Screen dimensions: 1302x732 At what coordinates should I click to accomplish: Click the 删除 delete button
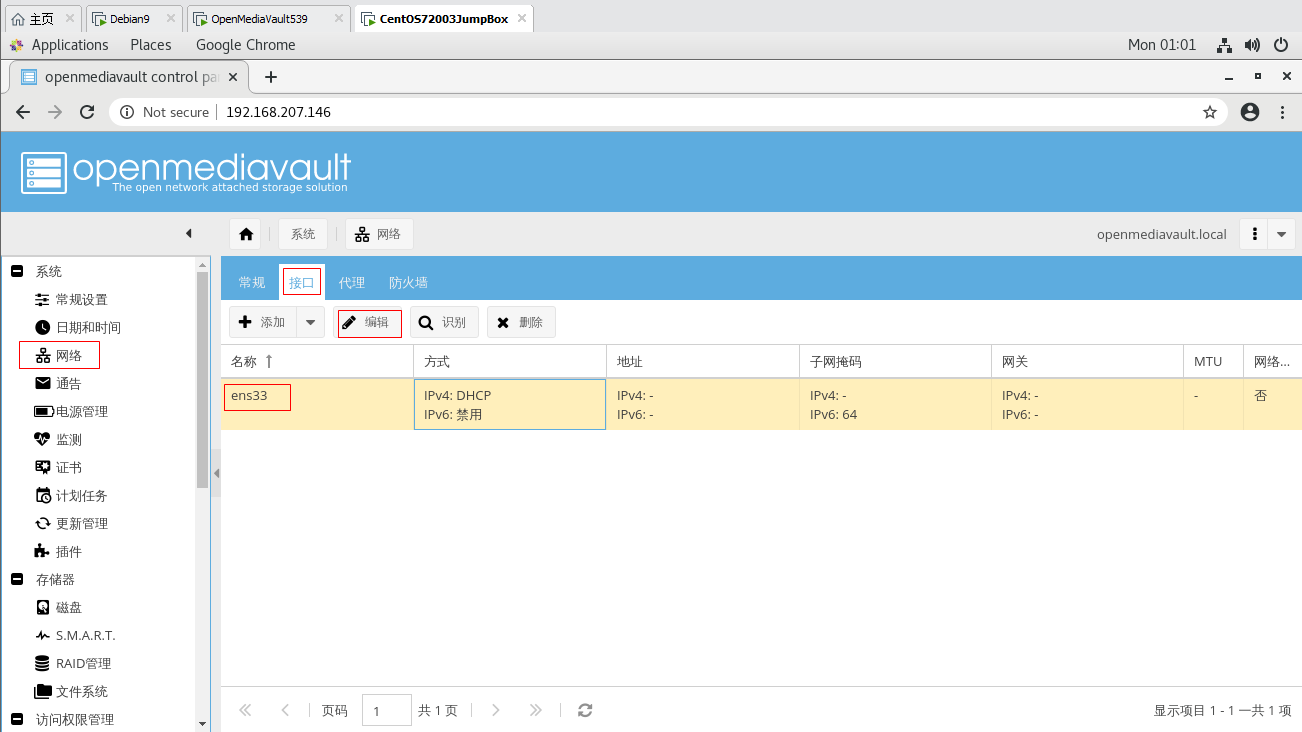point(521,322)
